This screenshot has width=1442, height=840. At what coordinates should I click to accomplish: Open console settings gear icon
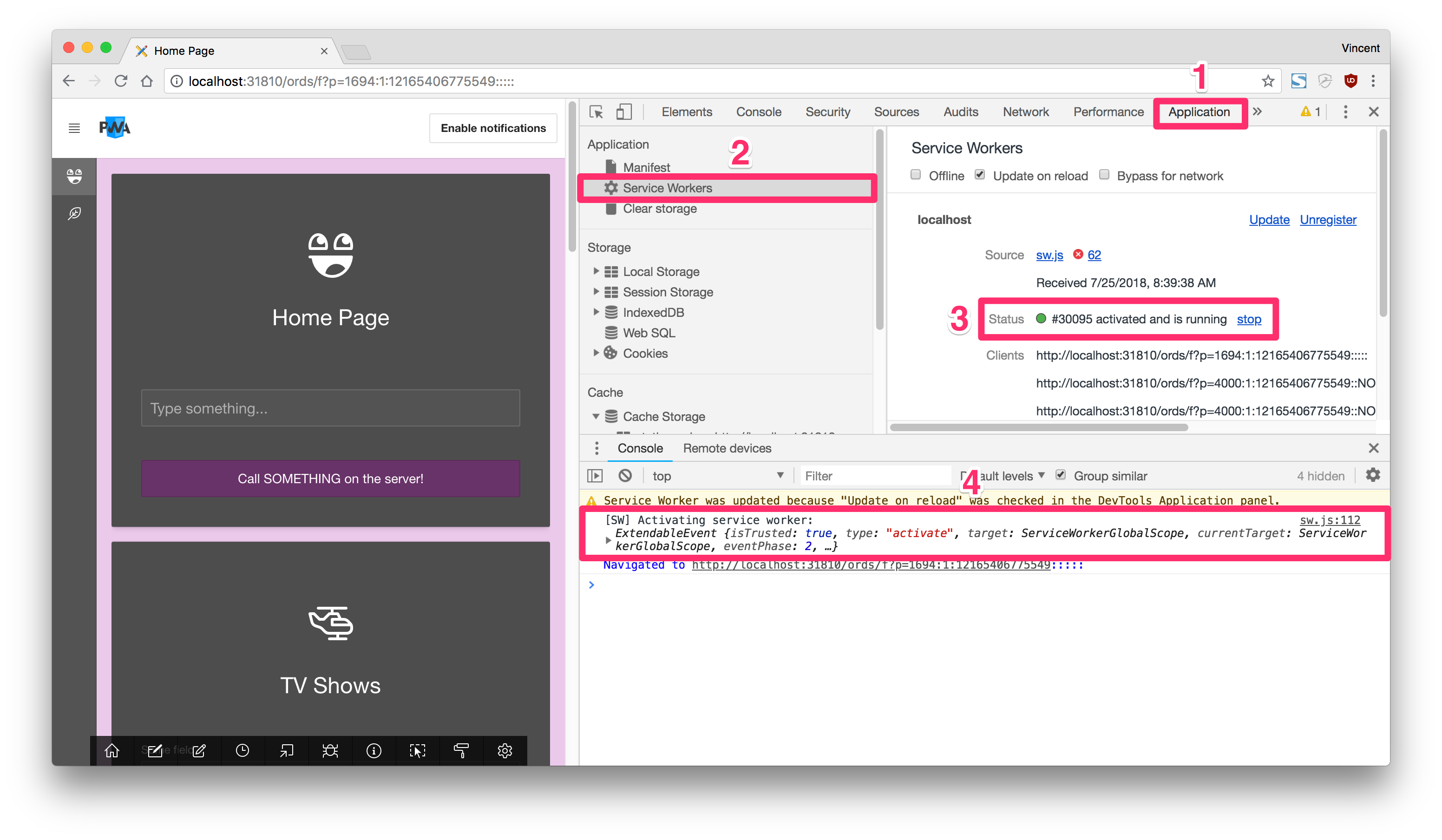coord(1373,475)
